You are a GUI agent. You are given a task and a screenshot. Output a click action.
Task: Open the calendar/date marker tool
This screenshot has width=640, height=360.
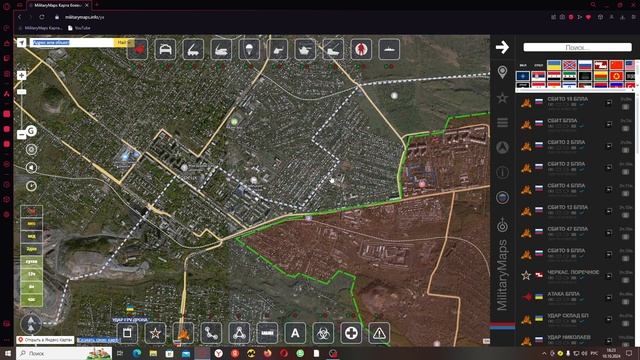point(127,333)
